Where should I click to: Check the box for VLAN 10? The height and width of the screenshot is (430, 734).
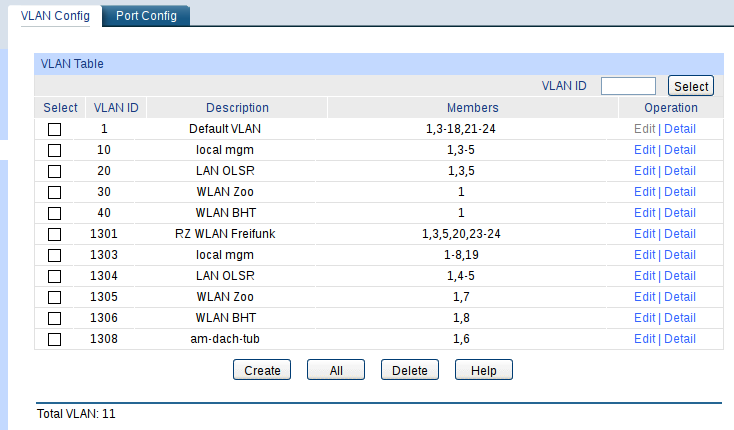(x=54, y=150)
